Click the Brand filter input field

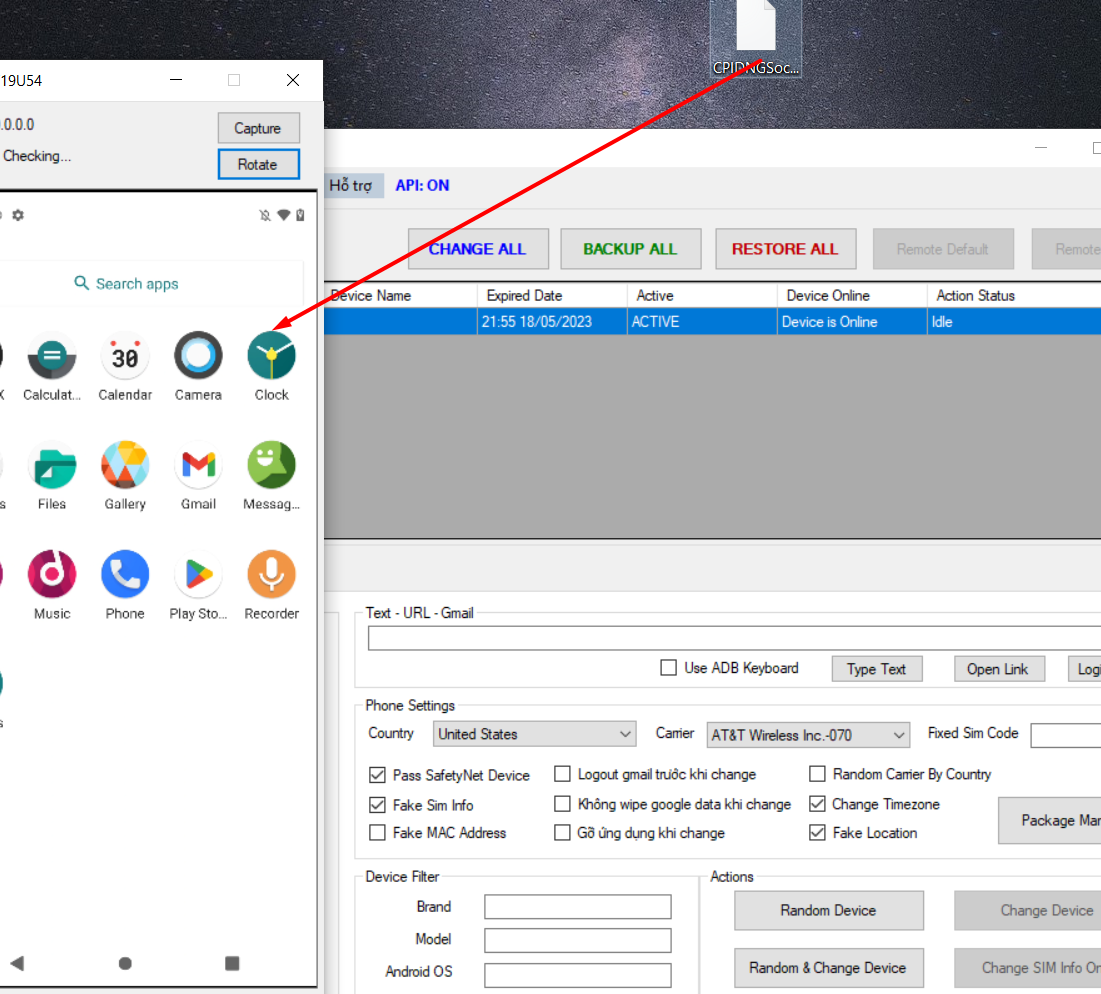pos(577,907)
